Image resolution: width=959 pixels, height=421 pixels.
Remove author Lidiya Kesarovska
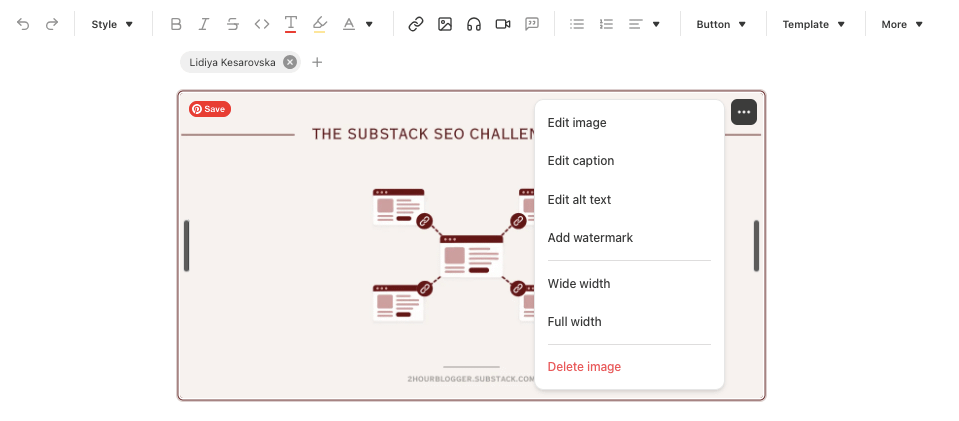(x=290, y=62)
